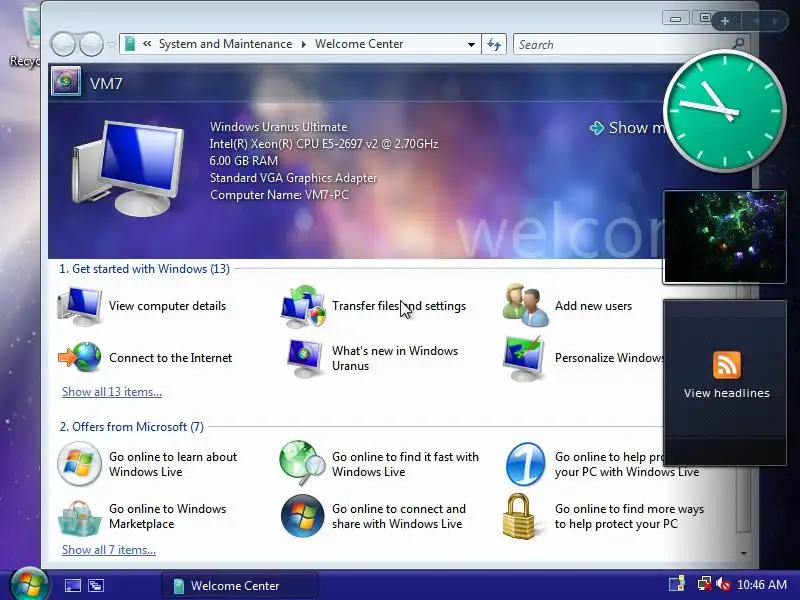Click the slideshow gadget picture
Viewport: 800px width, 600px height.
tap(724, 237)
